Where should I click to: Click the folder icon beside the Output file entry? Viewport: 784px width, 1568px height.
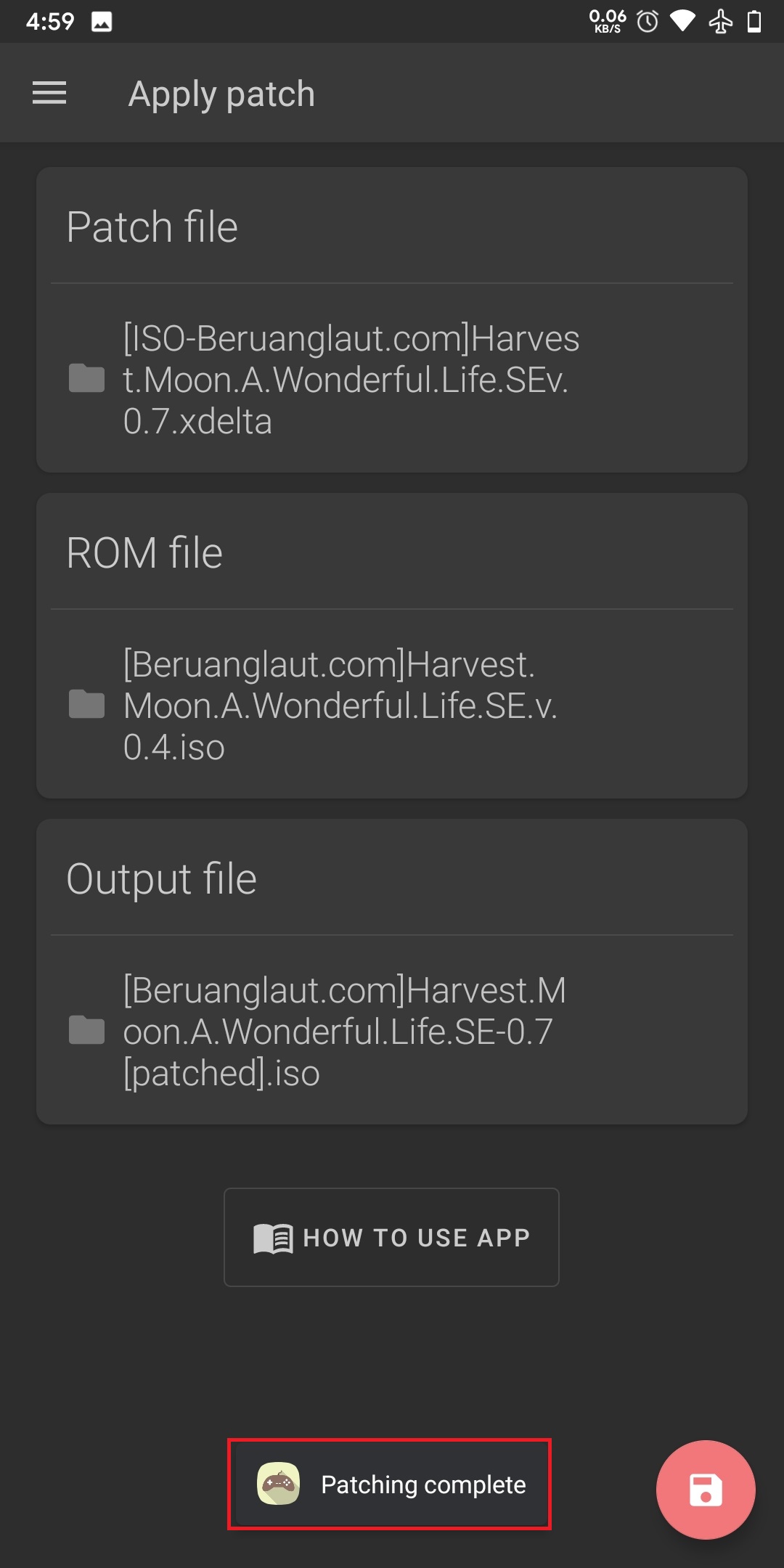tap(86, 1031)
